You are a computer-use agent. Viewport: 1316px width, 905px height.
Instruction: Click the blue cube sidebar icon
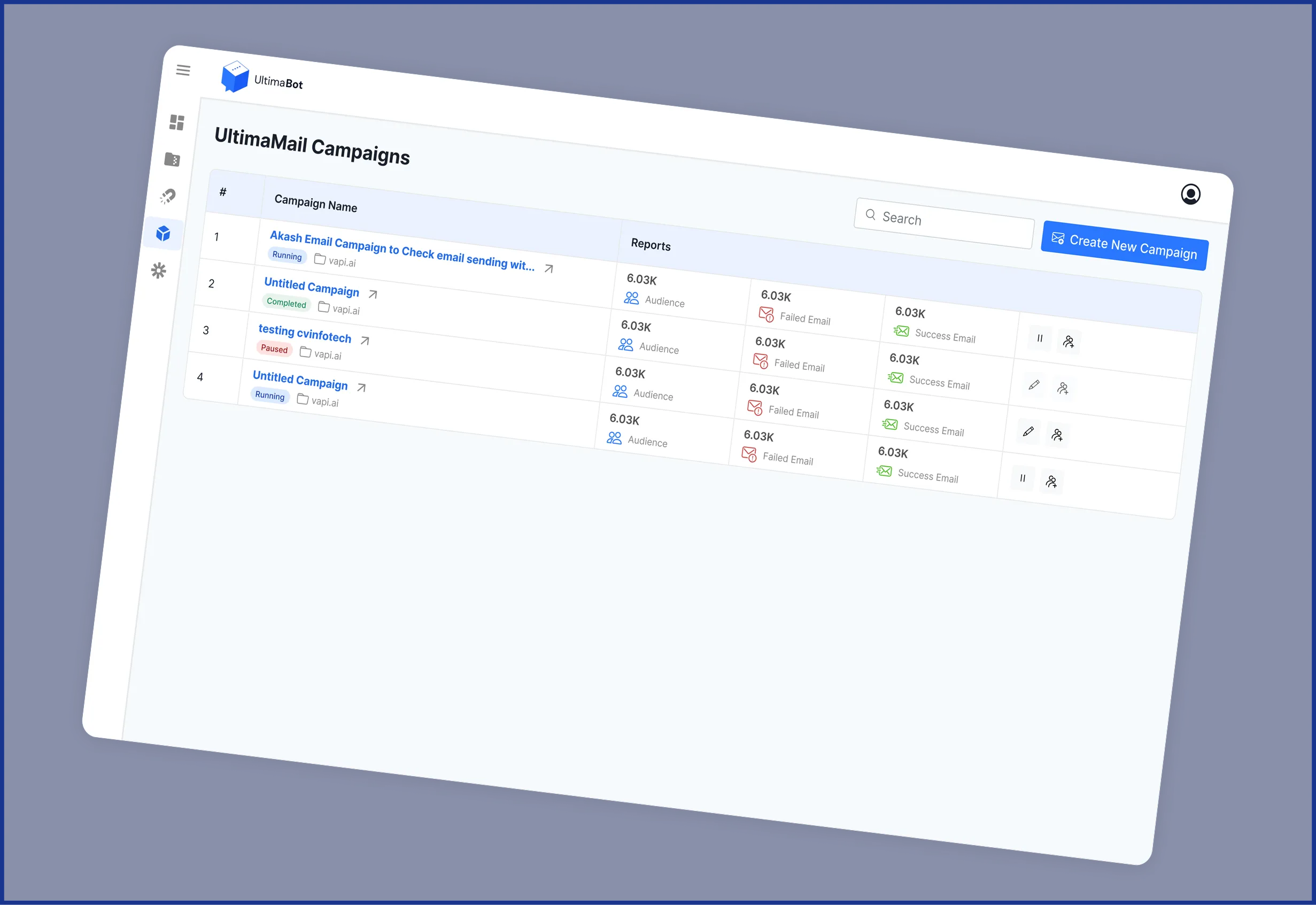[x=163, y=234]
